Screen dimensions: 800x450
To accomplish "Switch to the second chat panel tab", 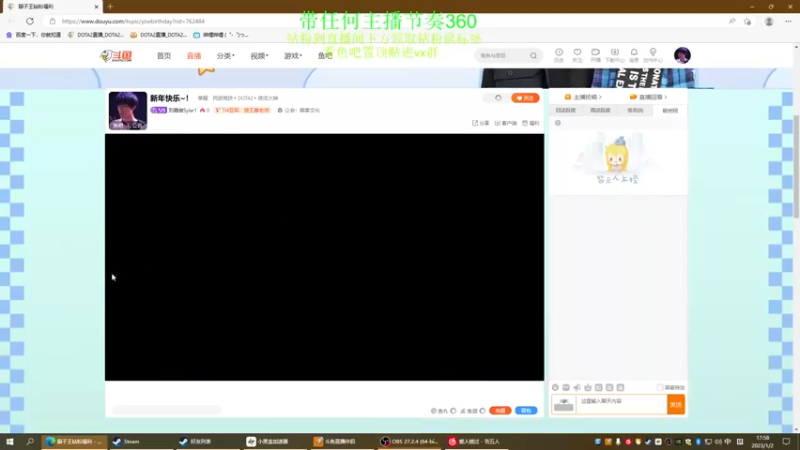I will click(601, 110).
